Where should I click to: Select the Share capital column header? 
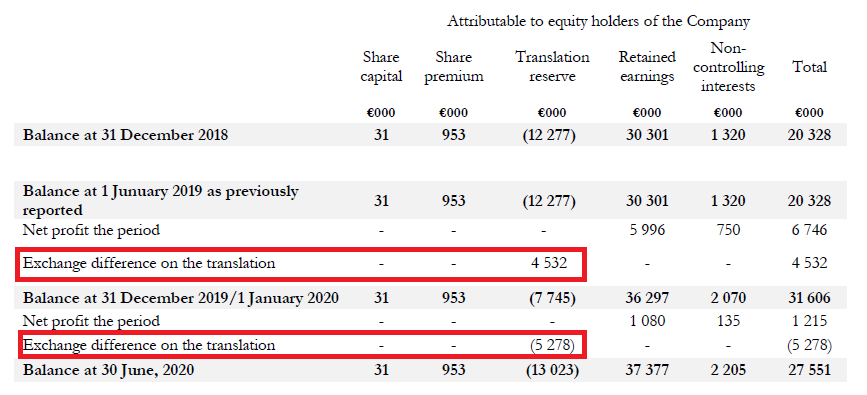click(381, 67)
